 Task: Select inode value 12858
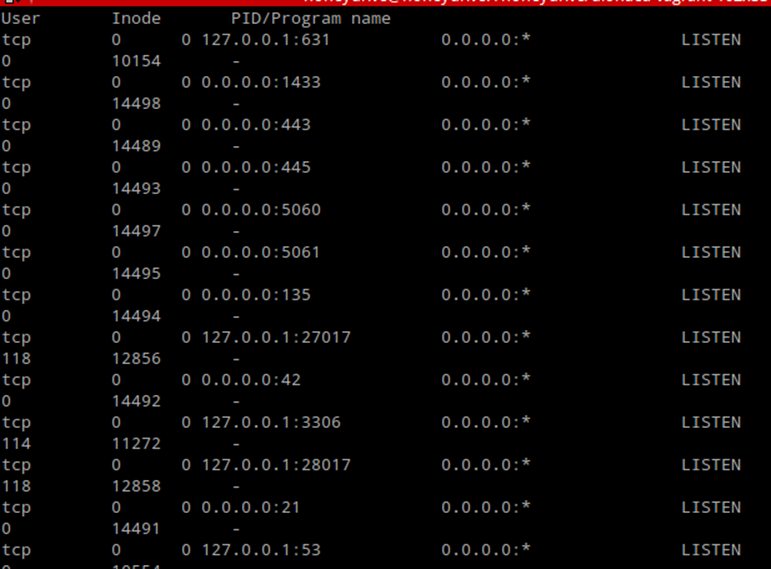pyautogui.click(x=136, y=486)
